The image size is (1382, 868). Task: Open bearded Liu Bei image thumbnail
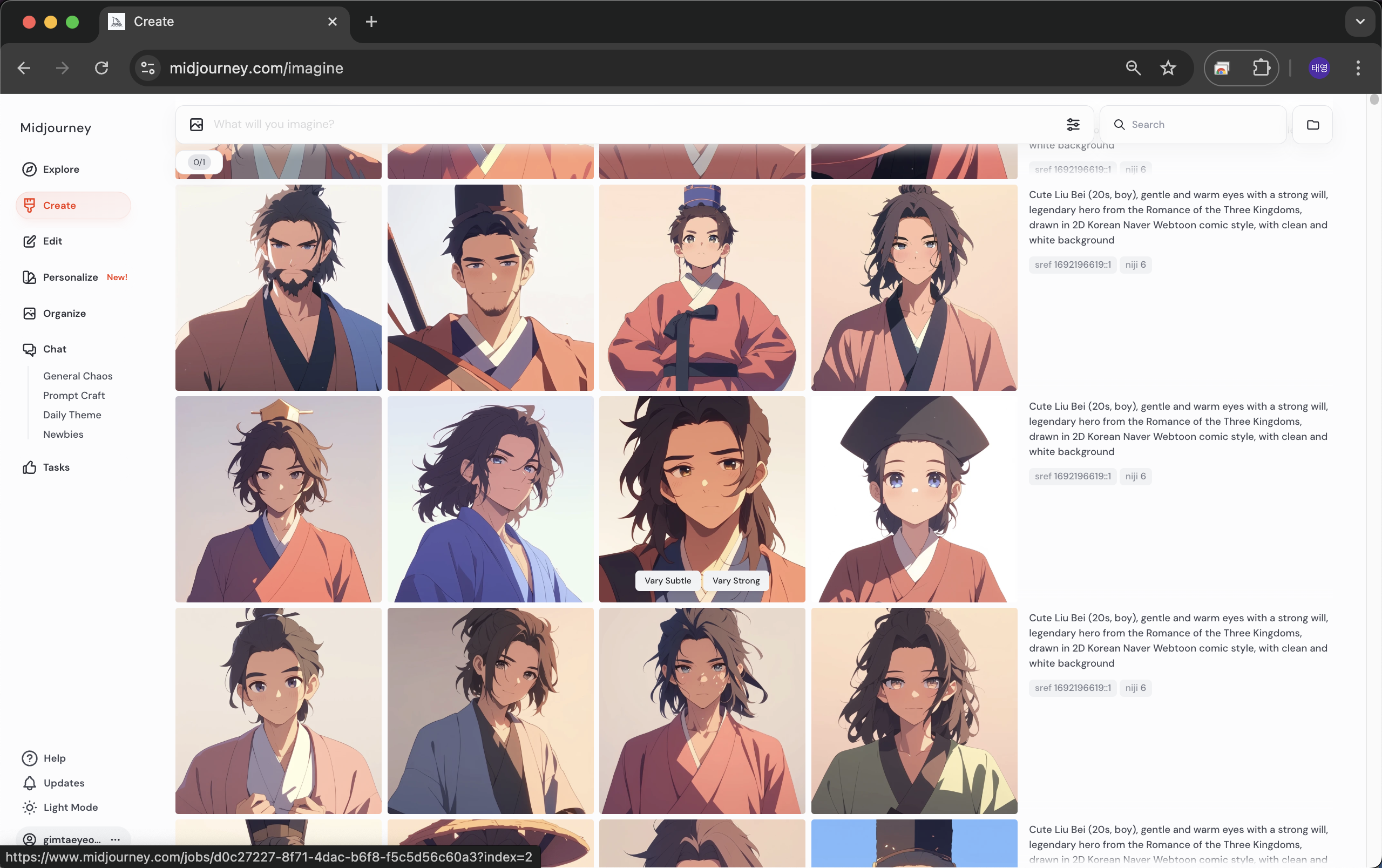(279, 287)
